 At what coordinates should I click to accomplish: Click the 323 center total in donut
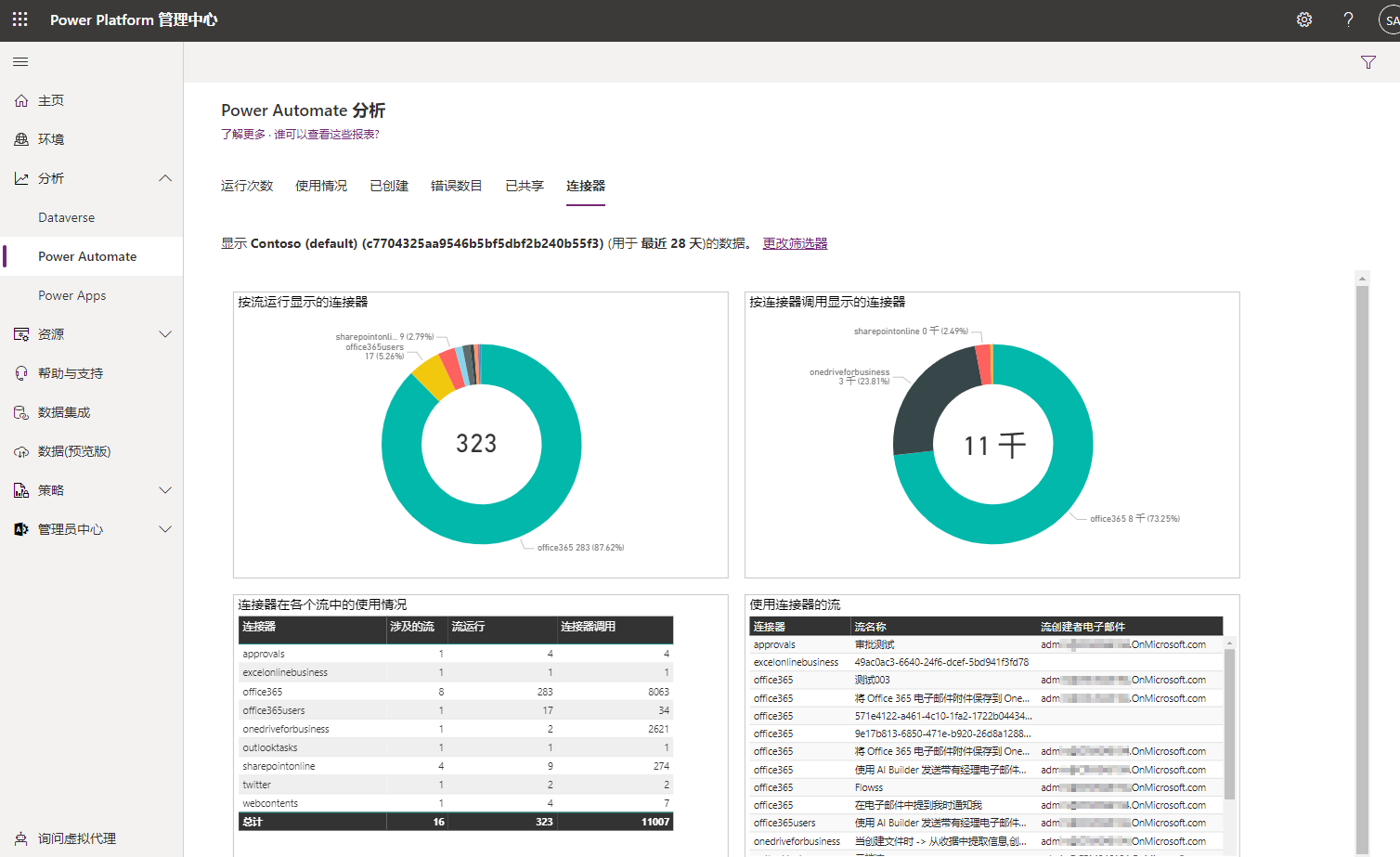[476, 444]
